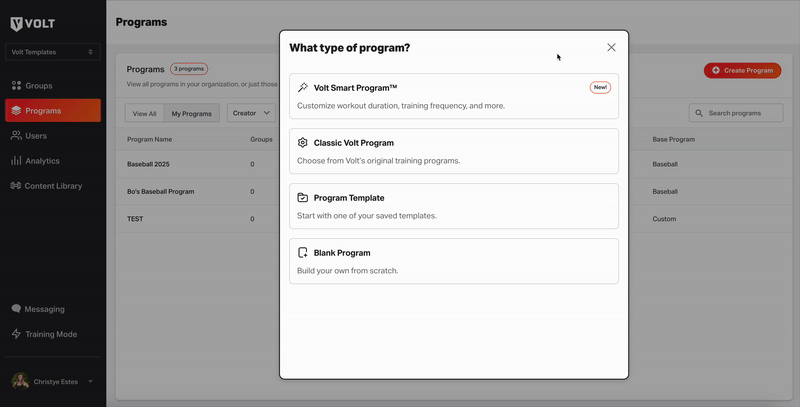Image resolution: width=800 pixels, height=407 pixels.
Task: Open the Volt Templates organization dropdown
Action: pyautogui.click(x=52, y=52)
